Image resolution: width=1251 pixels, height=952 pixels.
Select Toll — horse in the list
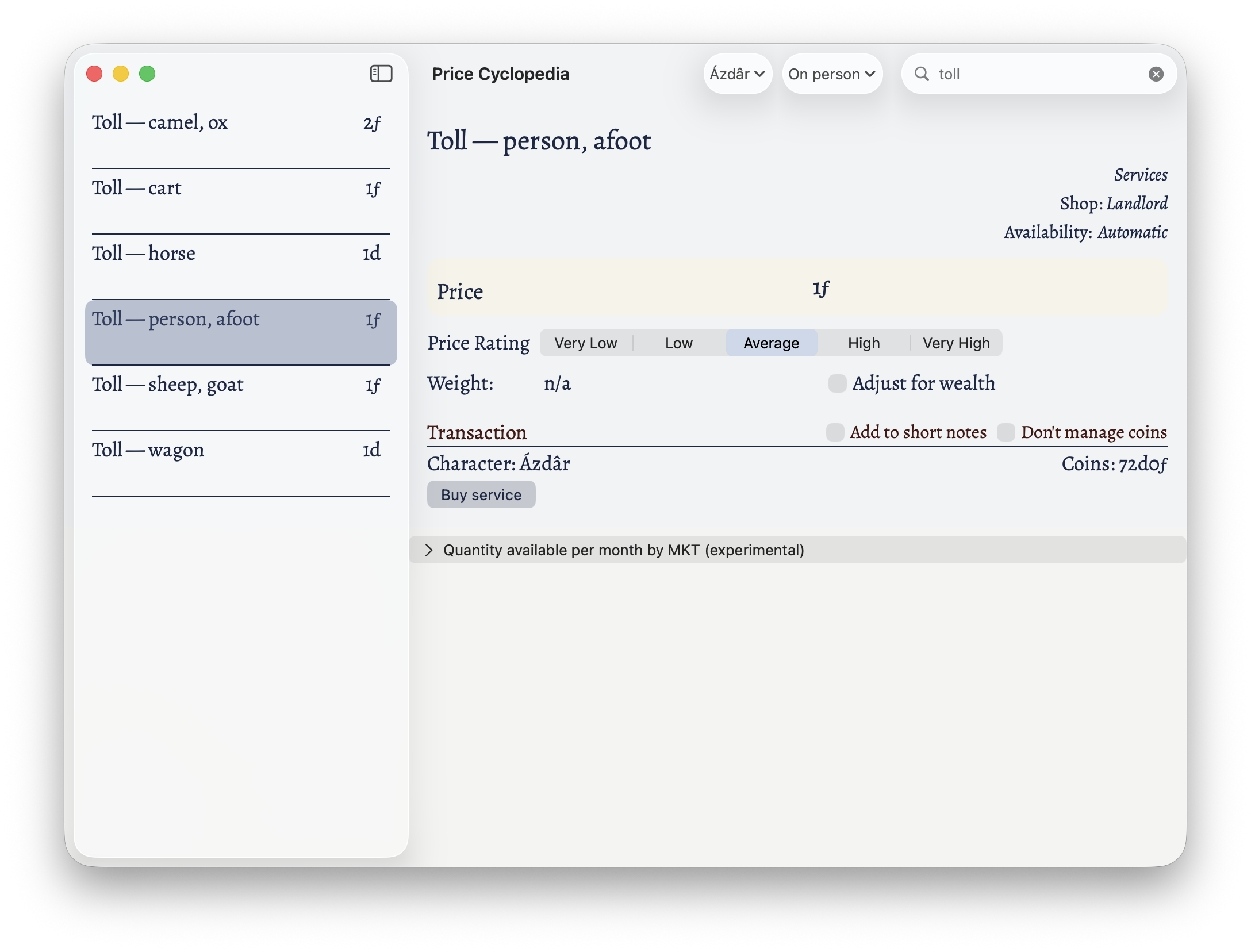(x=240, y=254)
